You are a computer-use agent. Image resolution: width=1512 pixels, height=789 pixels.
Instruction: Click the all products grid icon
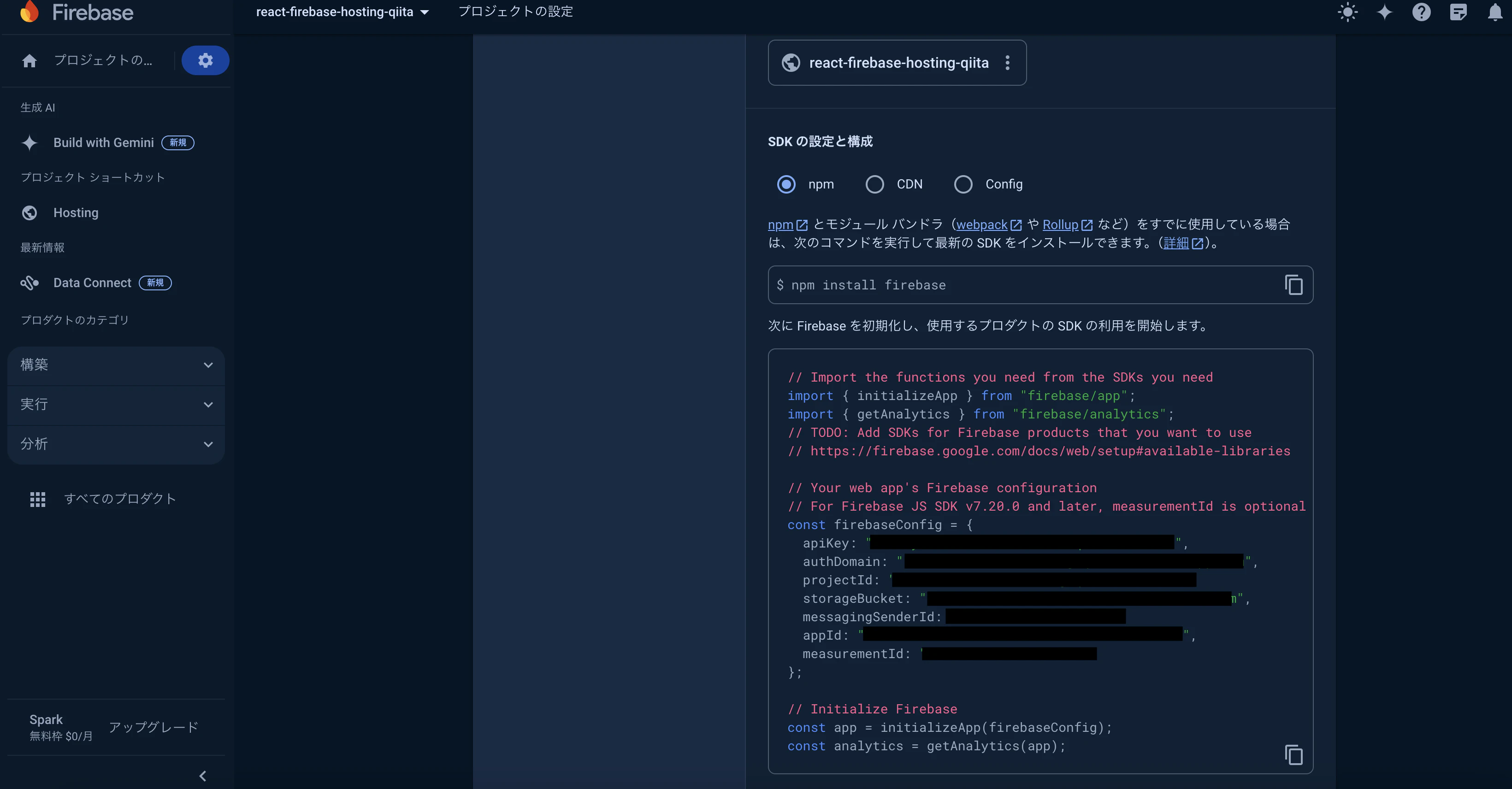coord(37,499)
